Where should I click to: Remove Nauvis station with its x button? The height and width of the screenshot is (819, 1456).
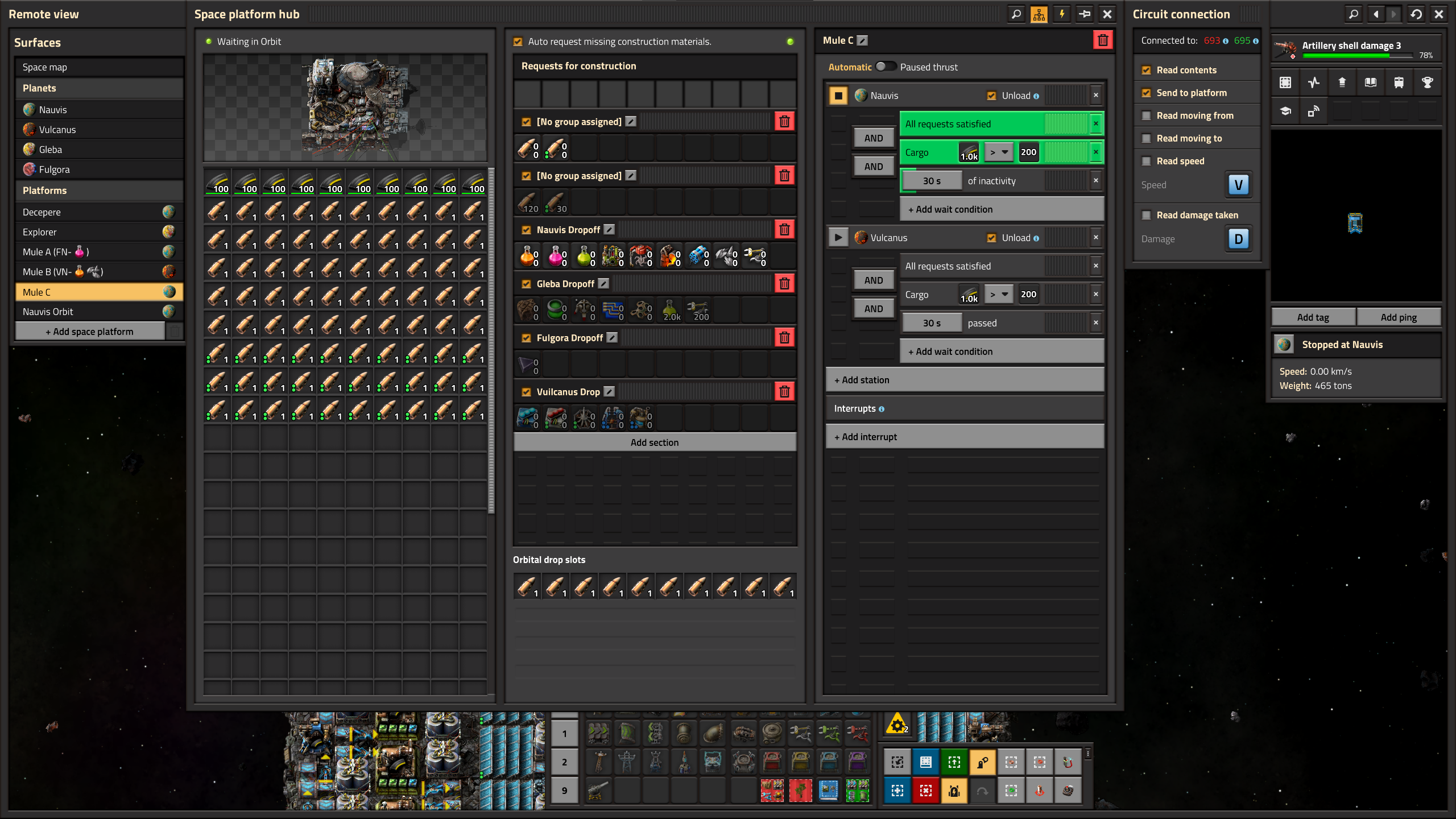pos(1096,96)
